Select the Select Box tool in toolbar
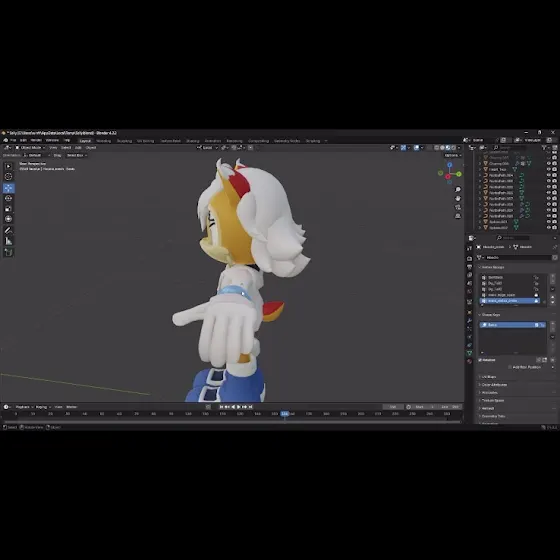Image resolution: width=560 pixels, height=560 pixels. pyautogui.click(x=9, y=166)
